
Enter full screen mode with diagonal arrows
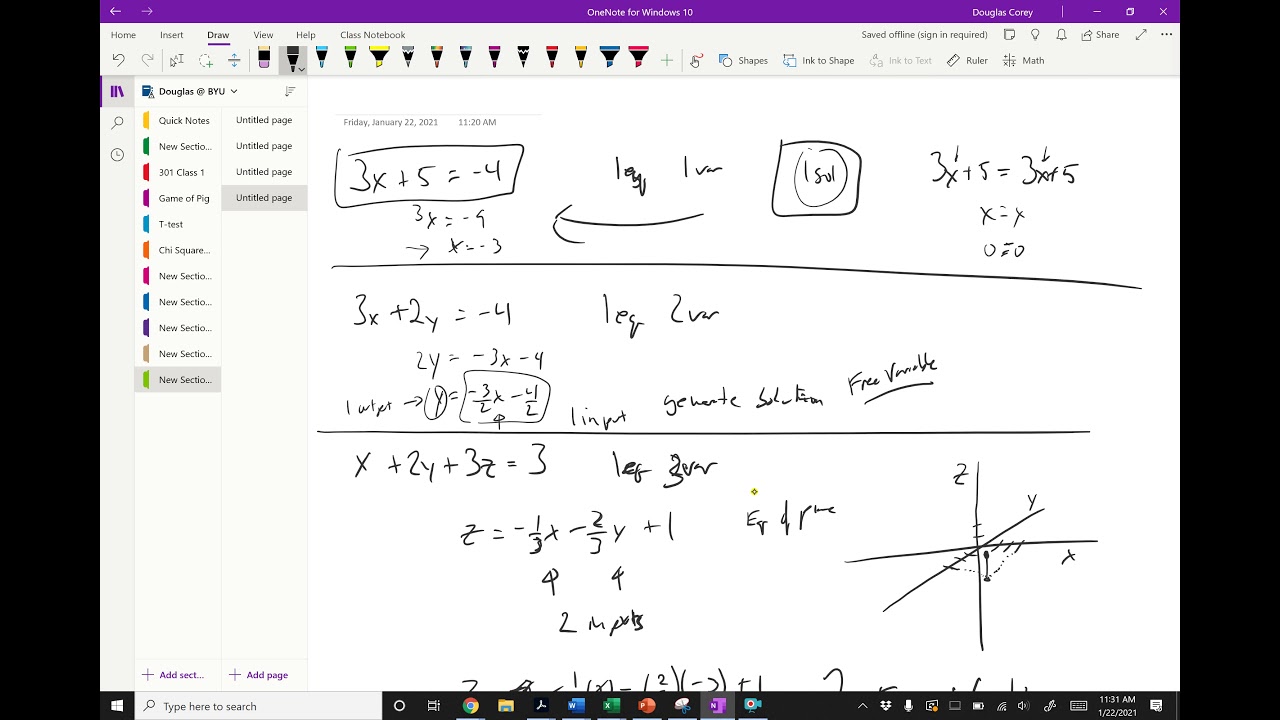point(1141,35)
